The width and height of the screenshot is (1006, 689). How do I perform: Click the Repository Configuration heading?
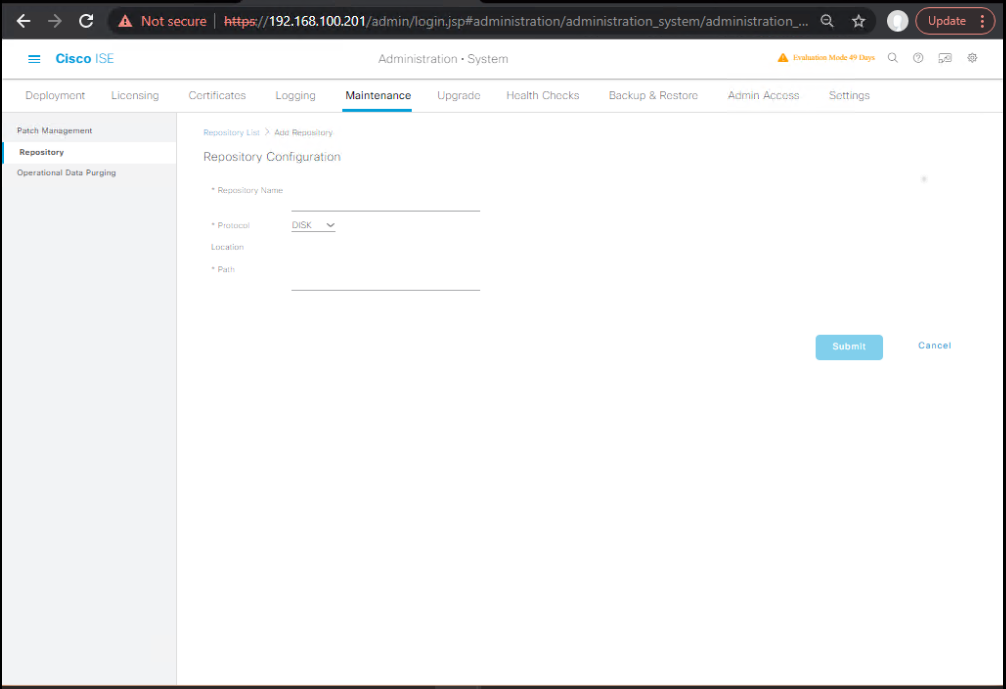click(272, 157)
